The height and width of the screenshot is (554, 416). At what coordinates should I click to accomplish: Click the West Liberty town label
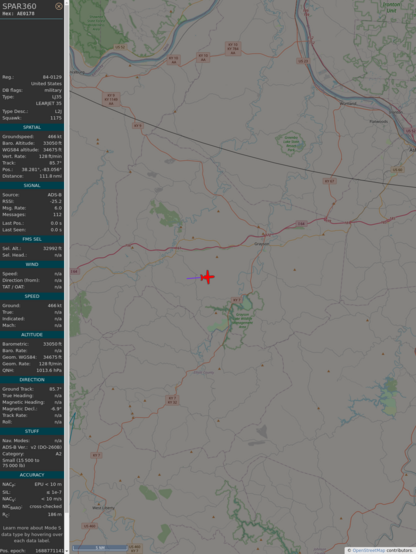[x=103, y=508]
